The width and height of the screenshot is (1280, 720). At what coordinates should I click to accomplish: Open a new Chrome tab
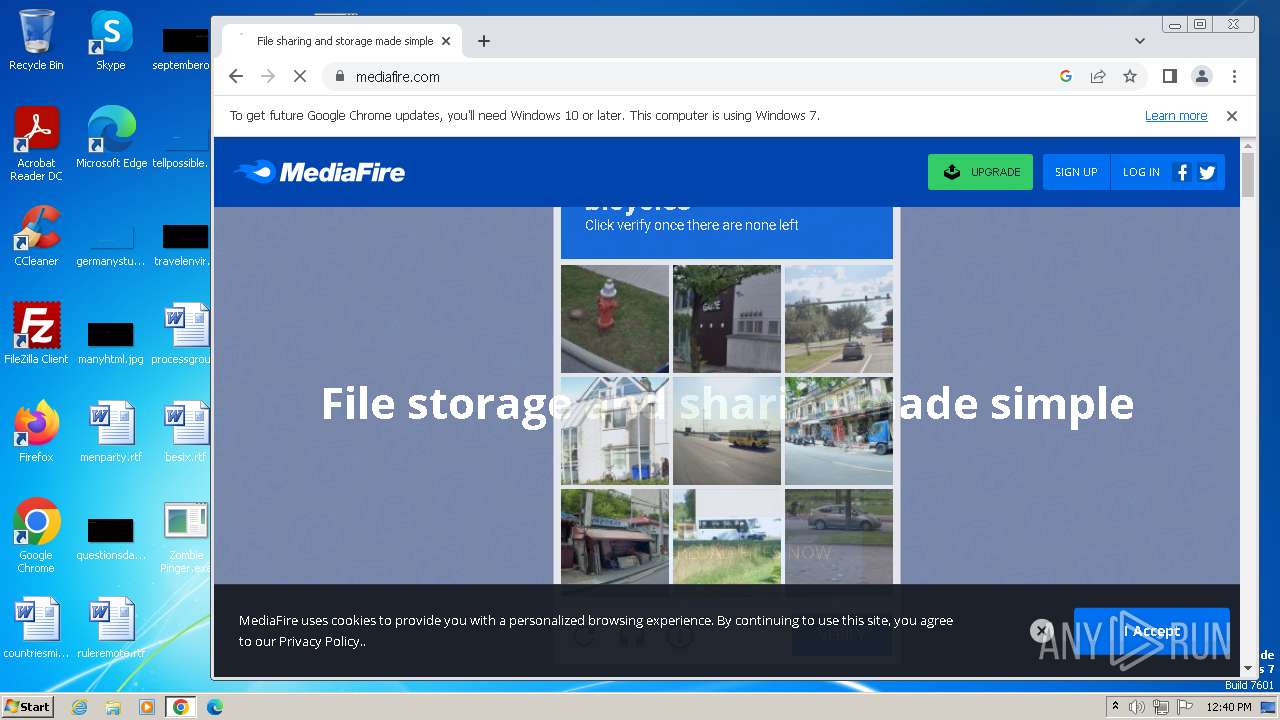[x=484, y=41]
